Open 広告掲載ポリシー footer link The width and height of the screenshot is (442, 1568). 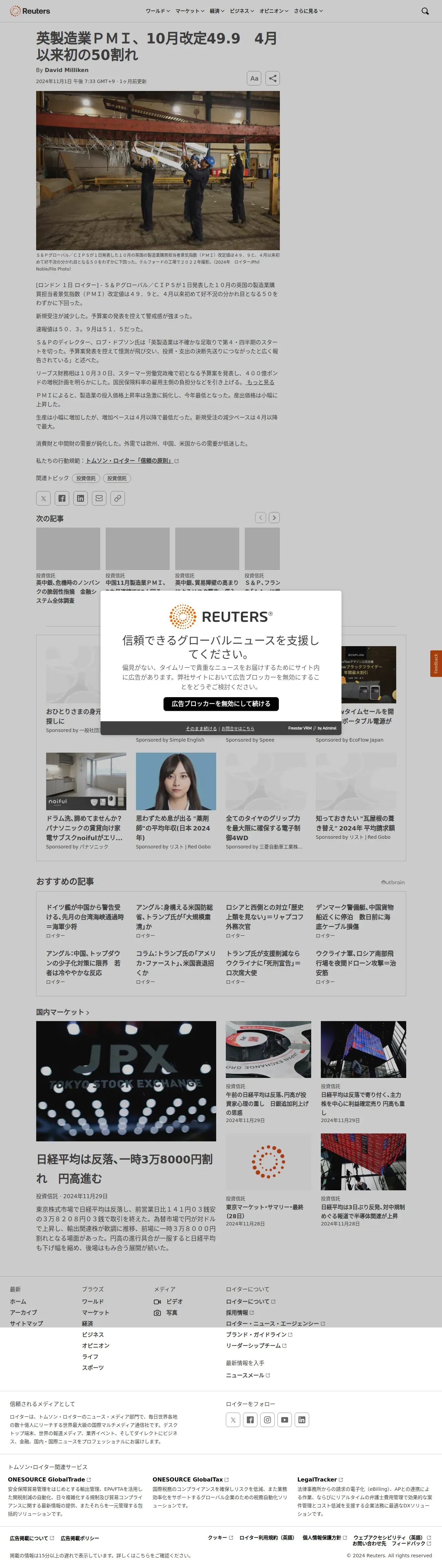[80, 1538]
